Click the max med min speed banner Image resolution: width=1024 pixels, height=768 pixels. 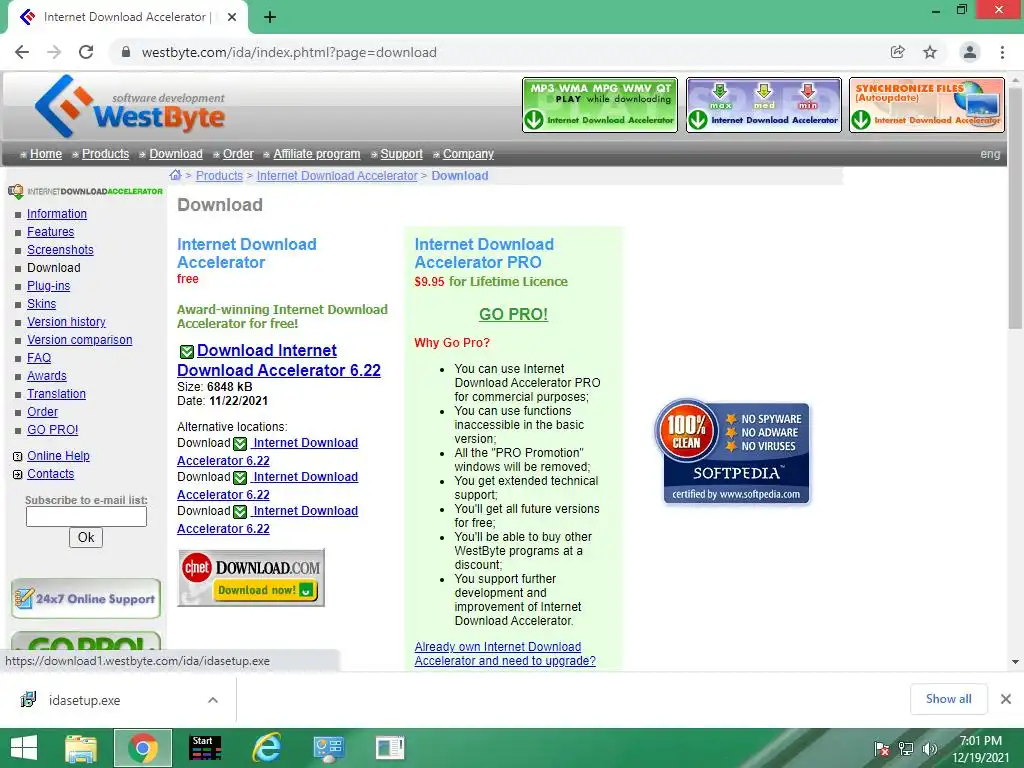tap(763, 105)
